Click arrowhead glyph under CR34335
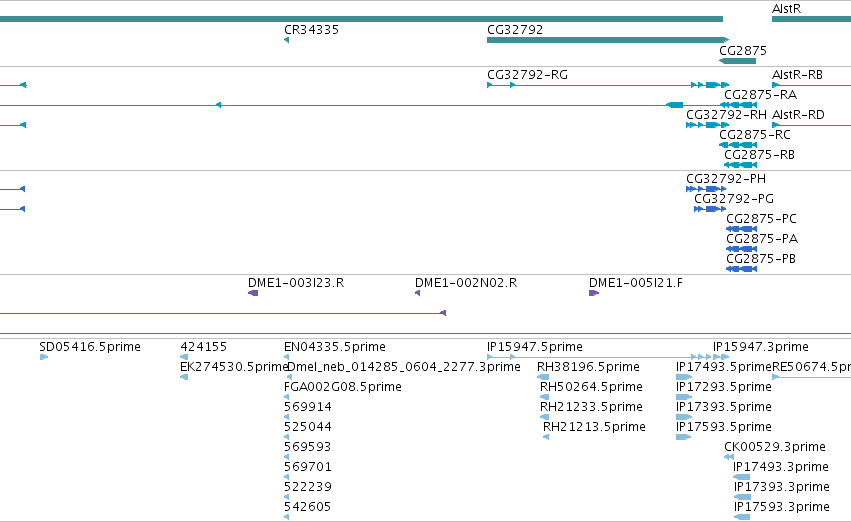Screen dimensions: 851x522 point(287,40)
